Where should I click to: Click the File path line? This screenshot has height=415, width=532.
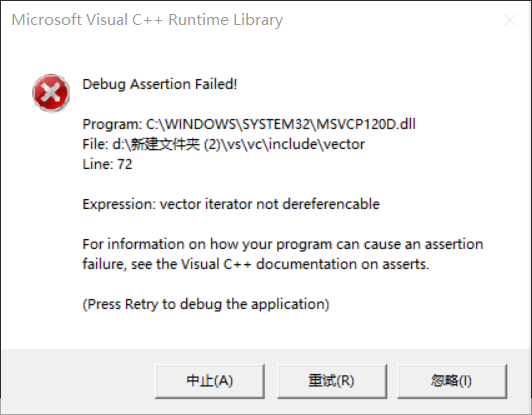224,144
